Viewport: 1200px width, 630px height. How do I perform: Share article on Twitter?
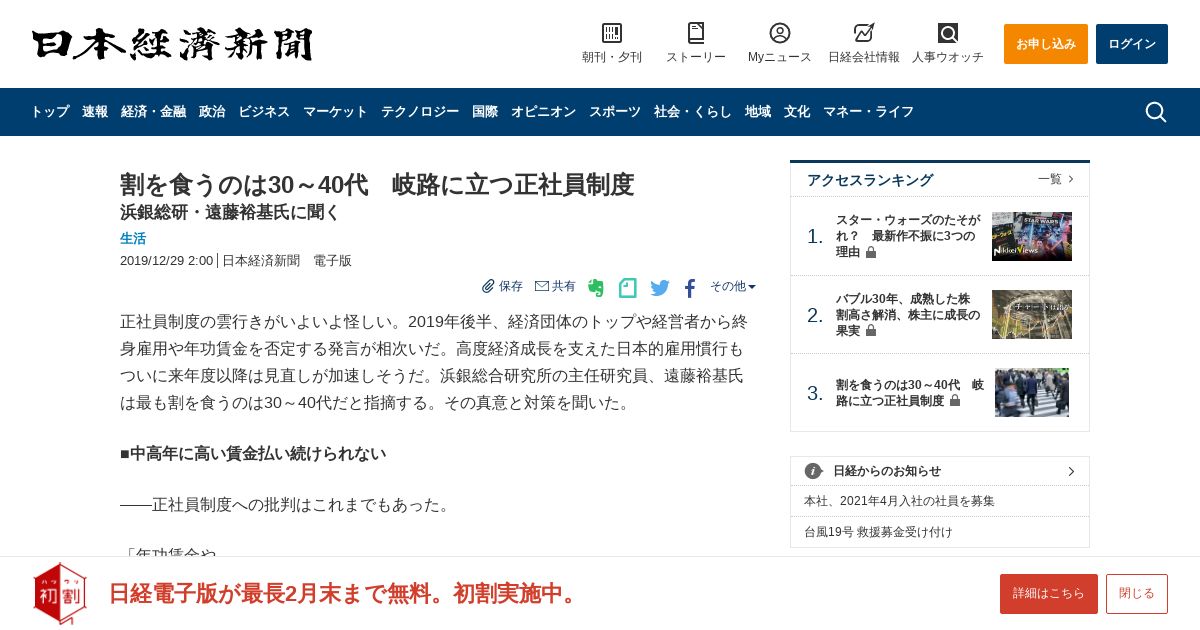[x=660, y=288]
